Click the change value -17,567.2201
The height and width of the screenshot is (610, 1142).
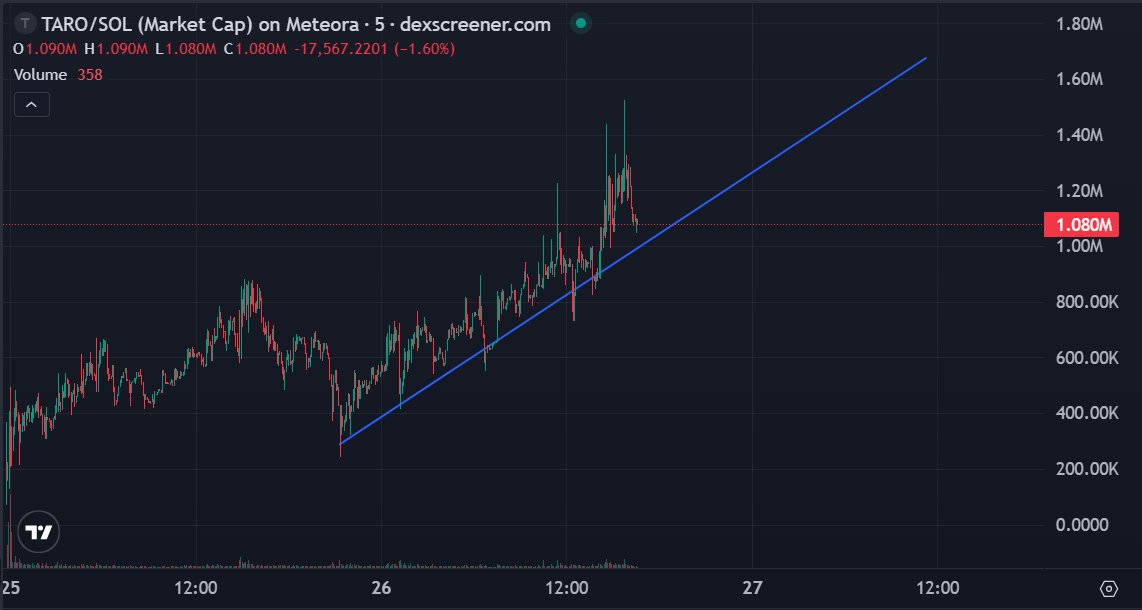point(341,49)
